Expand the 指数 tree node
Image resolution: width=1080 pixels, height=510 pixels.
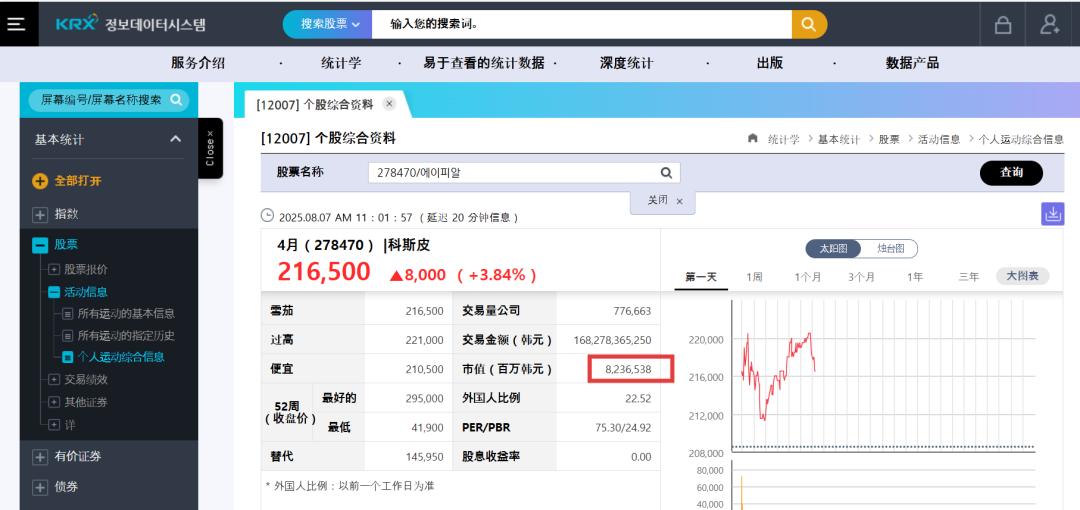pos(40,214)
